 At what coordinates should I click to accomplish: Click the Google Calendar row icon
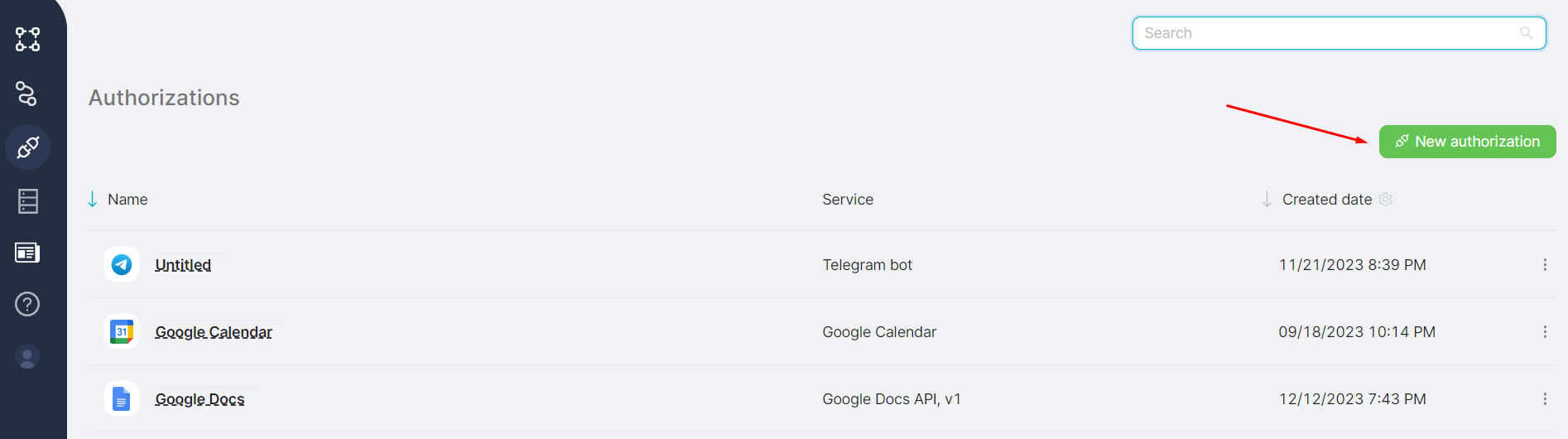pyautogui.click(x=122, y=332)
